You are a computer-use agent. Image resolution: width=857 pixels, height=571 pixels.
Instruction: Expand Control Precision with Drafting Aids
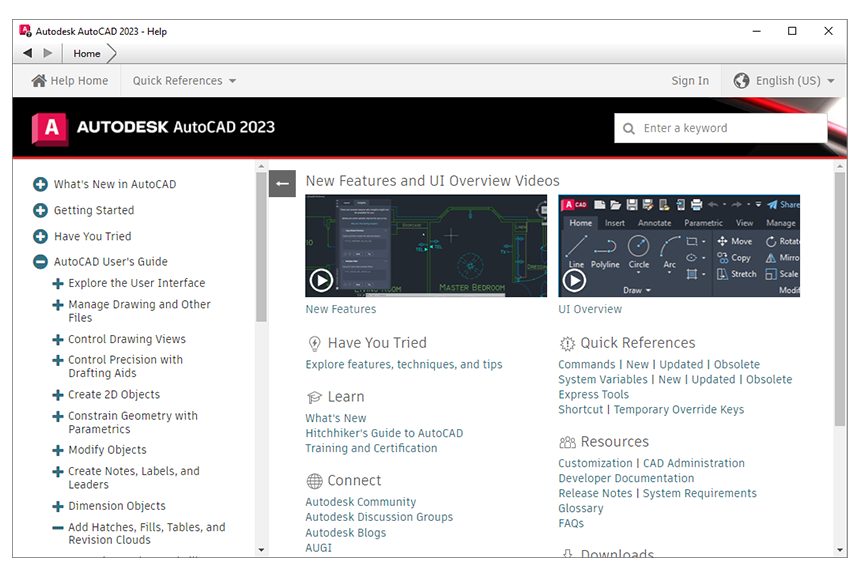pos(58,360)
